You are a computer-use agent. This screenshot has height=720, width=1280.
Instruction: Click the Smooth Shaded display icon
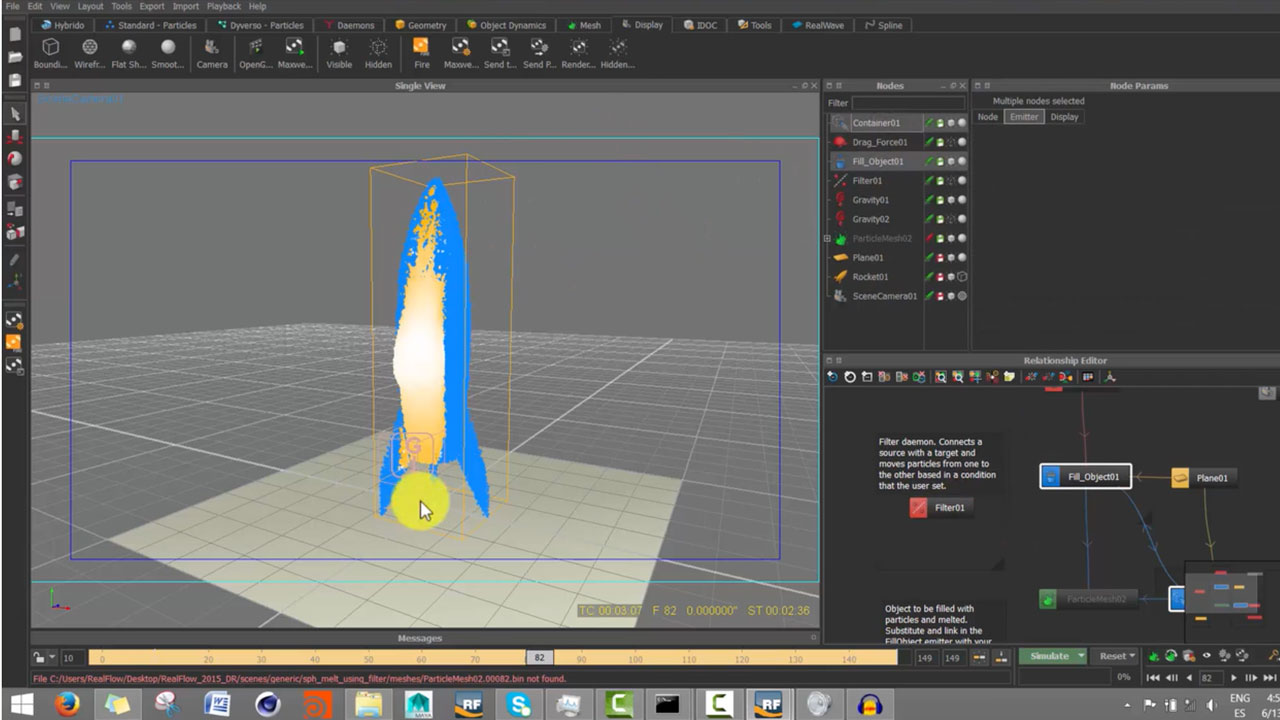[x=168, y=48]
